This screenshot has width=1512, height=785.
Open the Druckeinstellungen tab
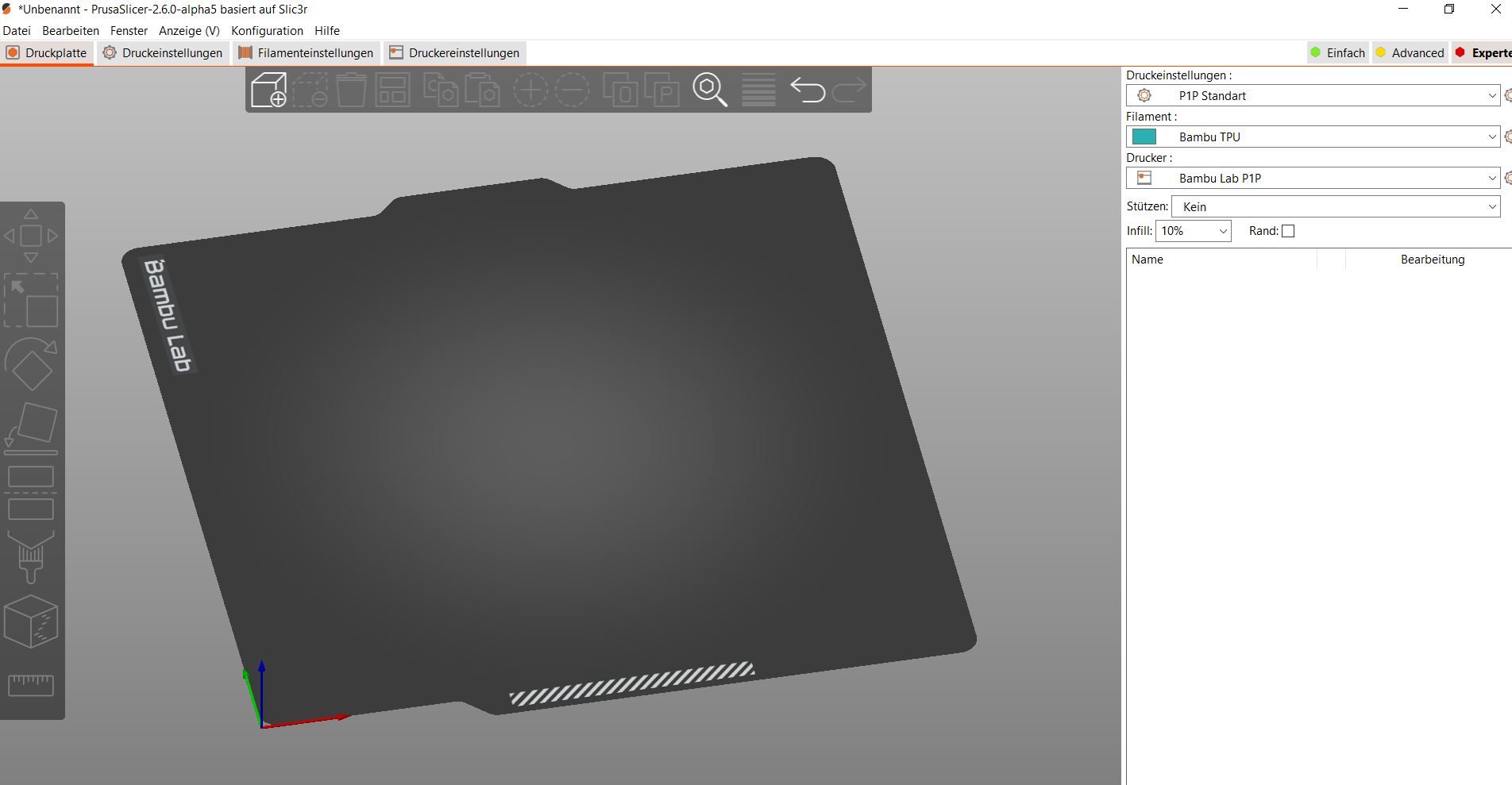[x=163, y=53]
